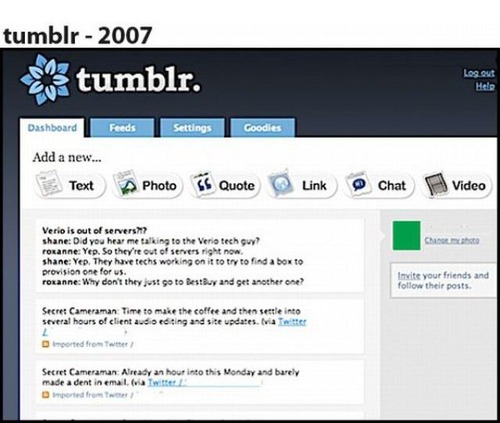
Task: Select the Photo post picture icon
Action: click(126, 183)
